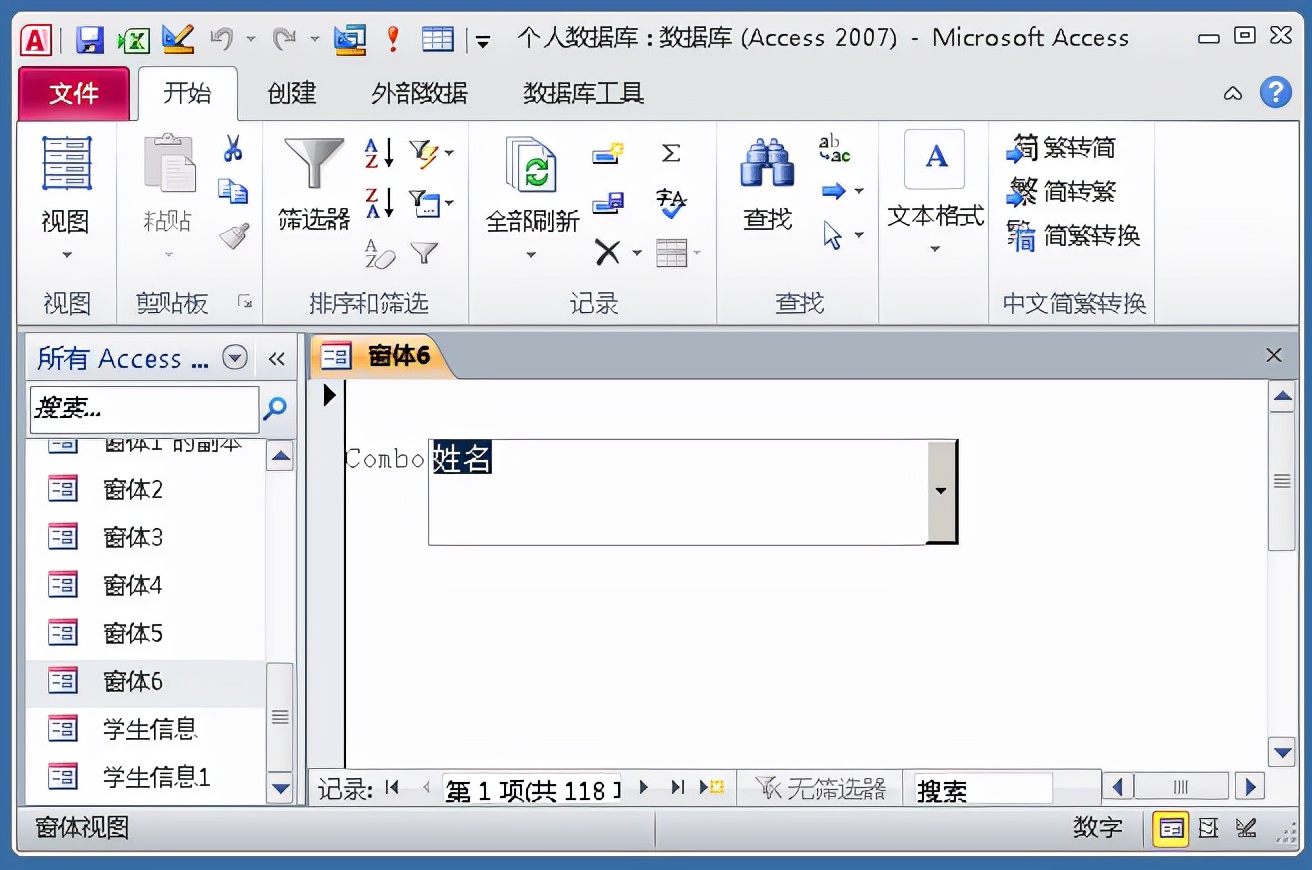Screen dimensions: 1312x870
Task: Toggle the active Form View button in status bar
Action: click(x=1170, y=828)
